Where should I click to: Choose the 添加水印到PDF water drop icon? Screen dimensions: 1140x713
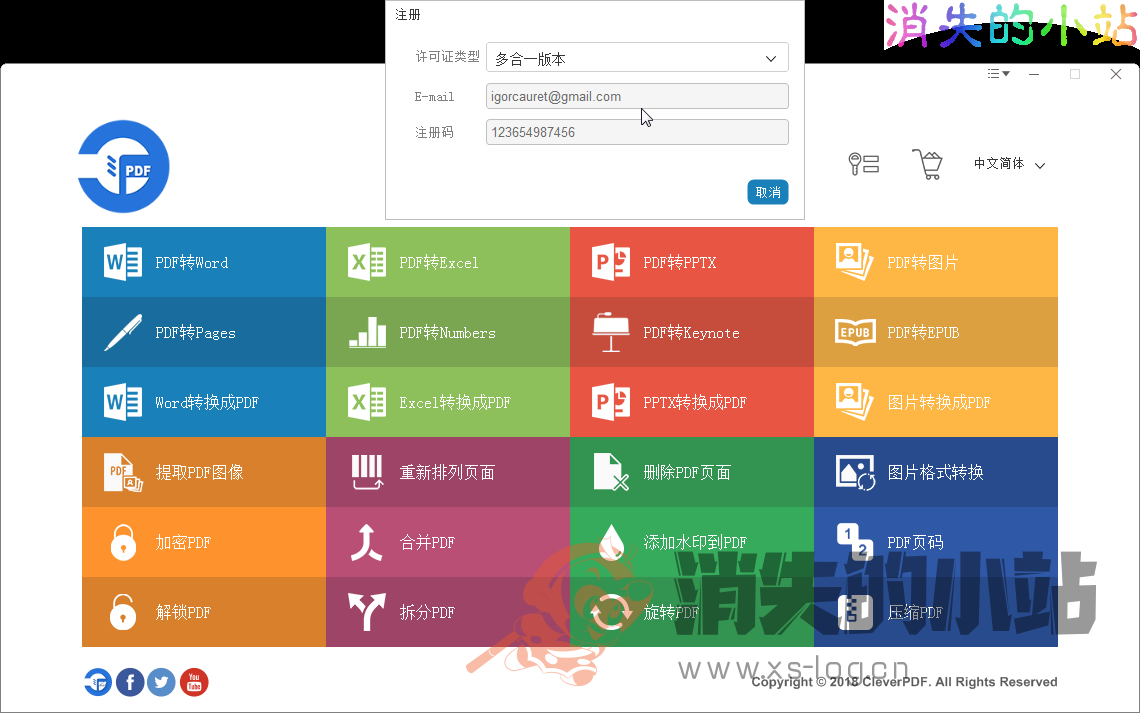[611, 542]
